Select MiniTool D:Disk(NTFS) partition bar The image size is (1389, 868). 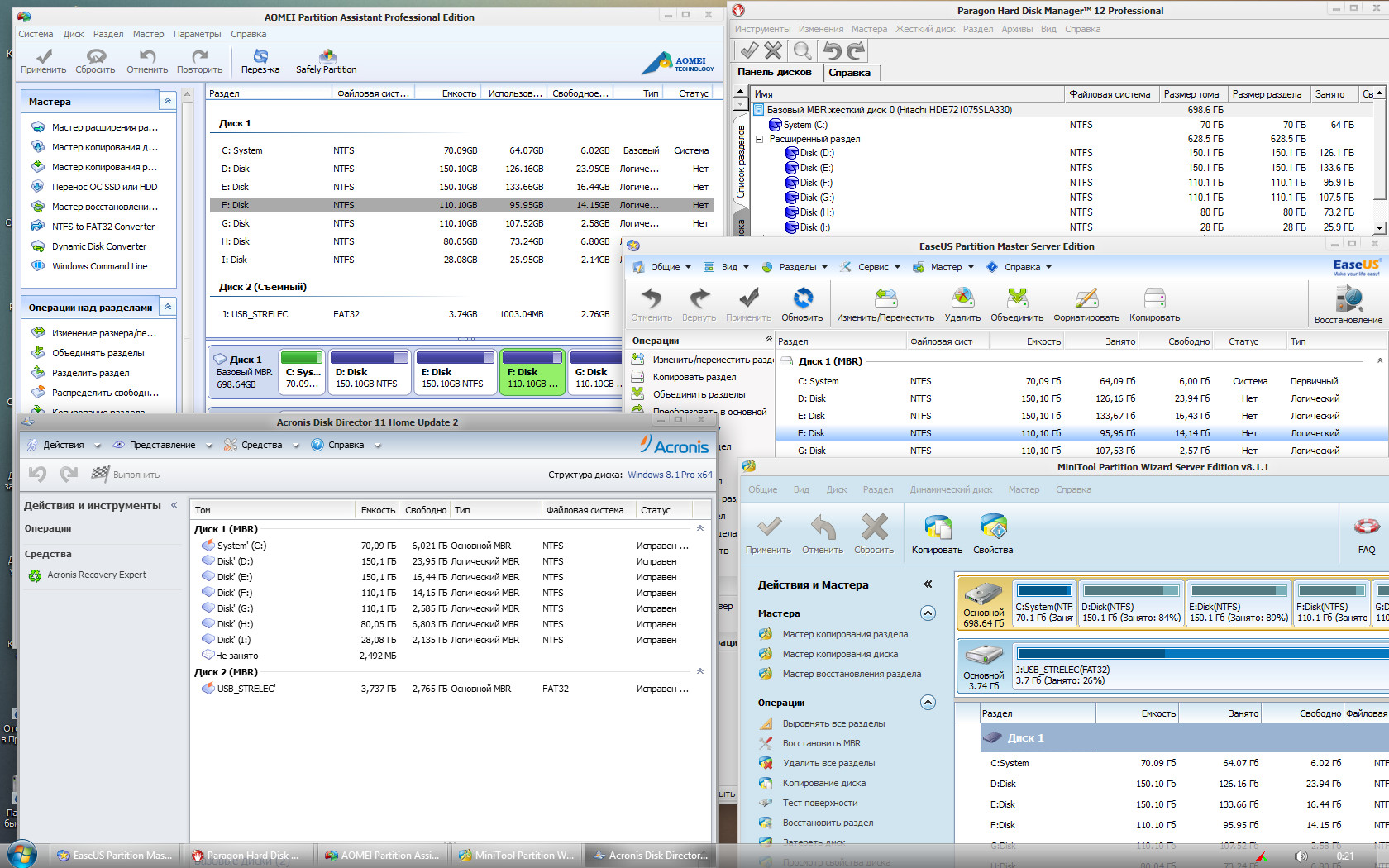coord(1131,603)
